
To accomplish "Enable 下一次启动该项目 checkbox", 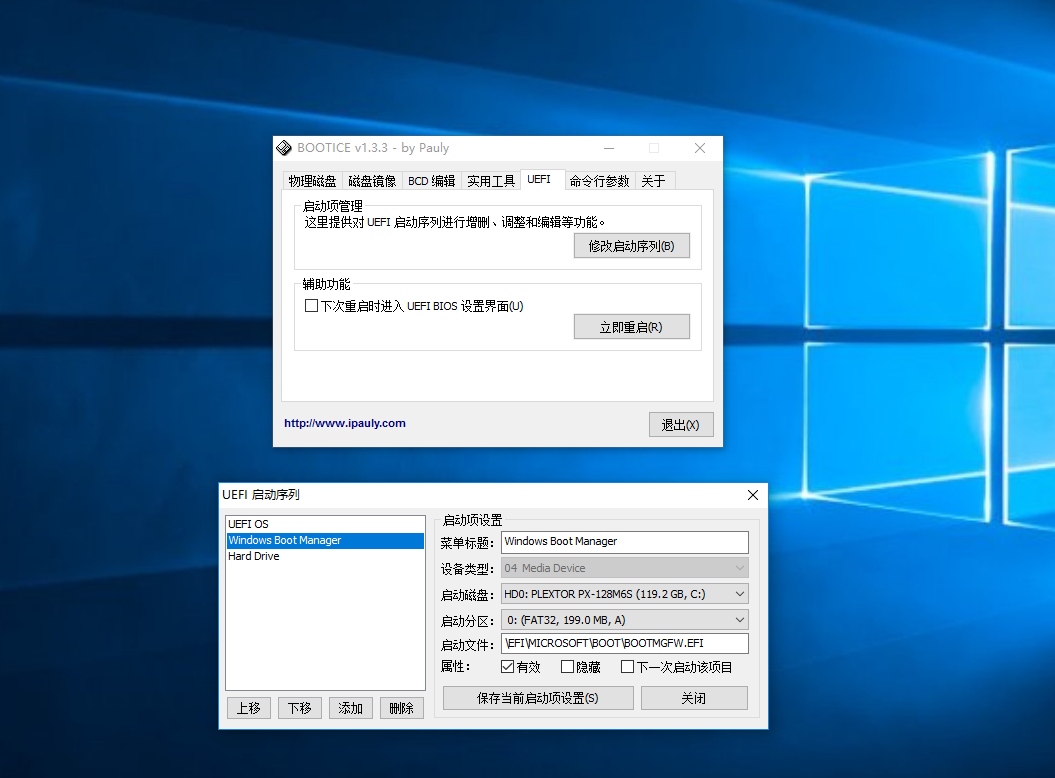I will (628, 667).
